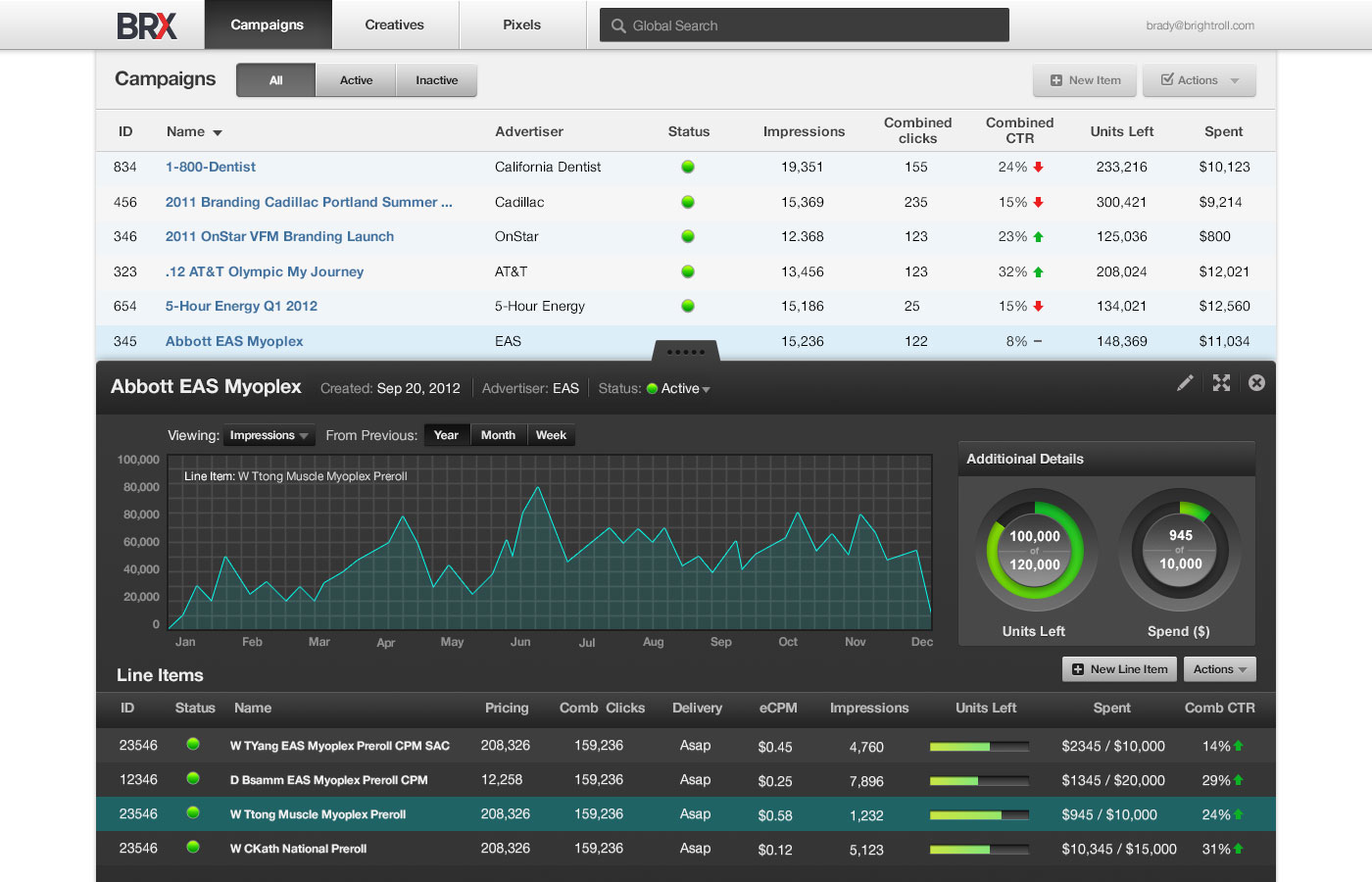Open .12 AT&T Olympic My Journey

point(265,271)
